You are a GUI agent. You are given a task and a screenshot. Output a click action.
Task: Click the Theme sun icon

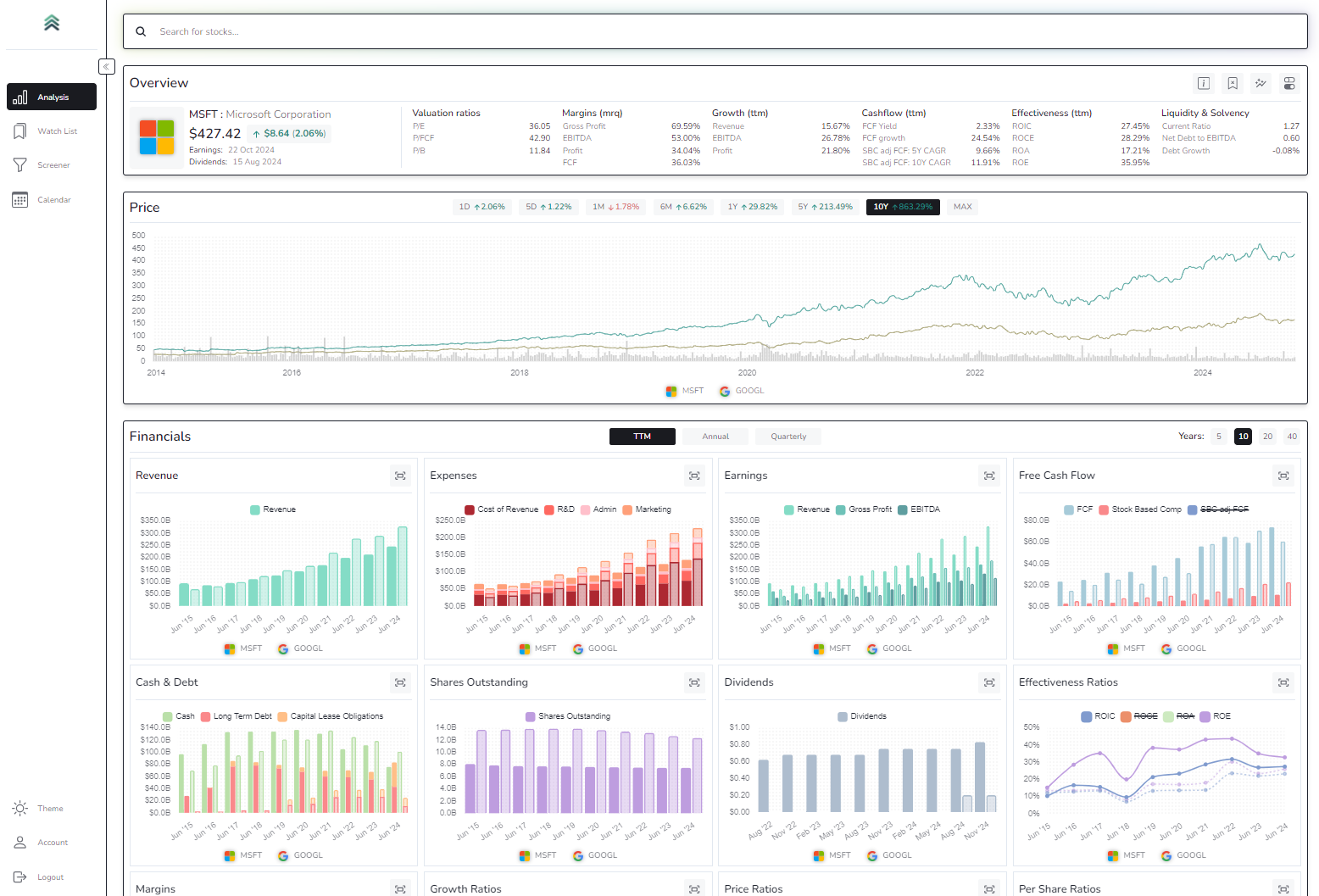pyautogui.click(x=20, y=809)
